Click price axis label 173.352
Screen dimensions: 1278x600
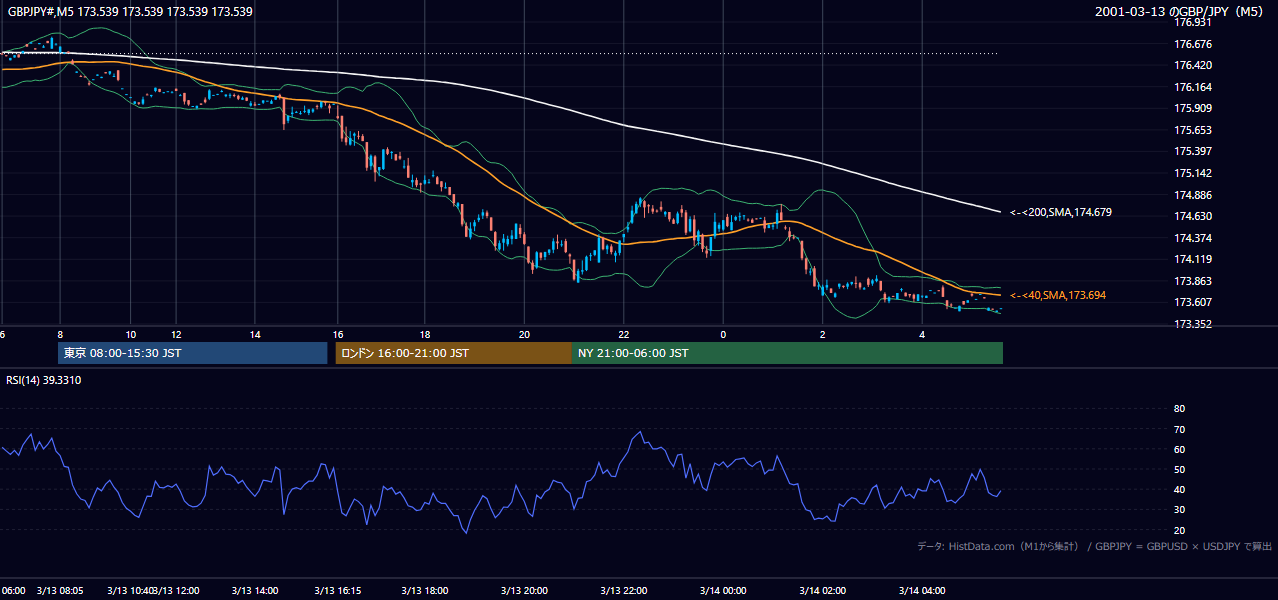click(x=1193, y=324)
